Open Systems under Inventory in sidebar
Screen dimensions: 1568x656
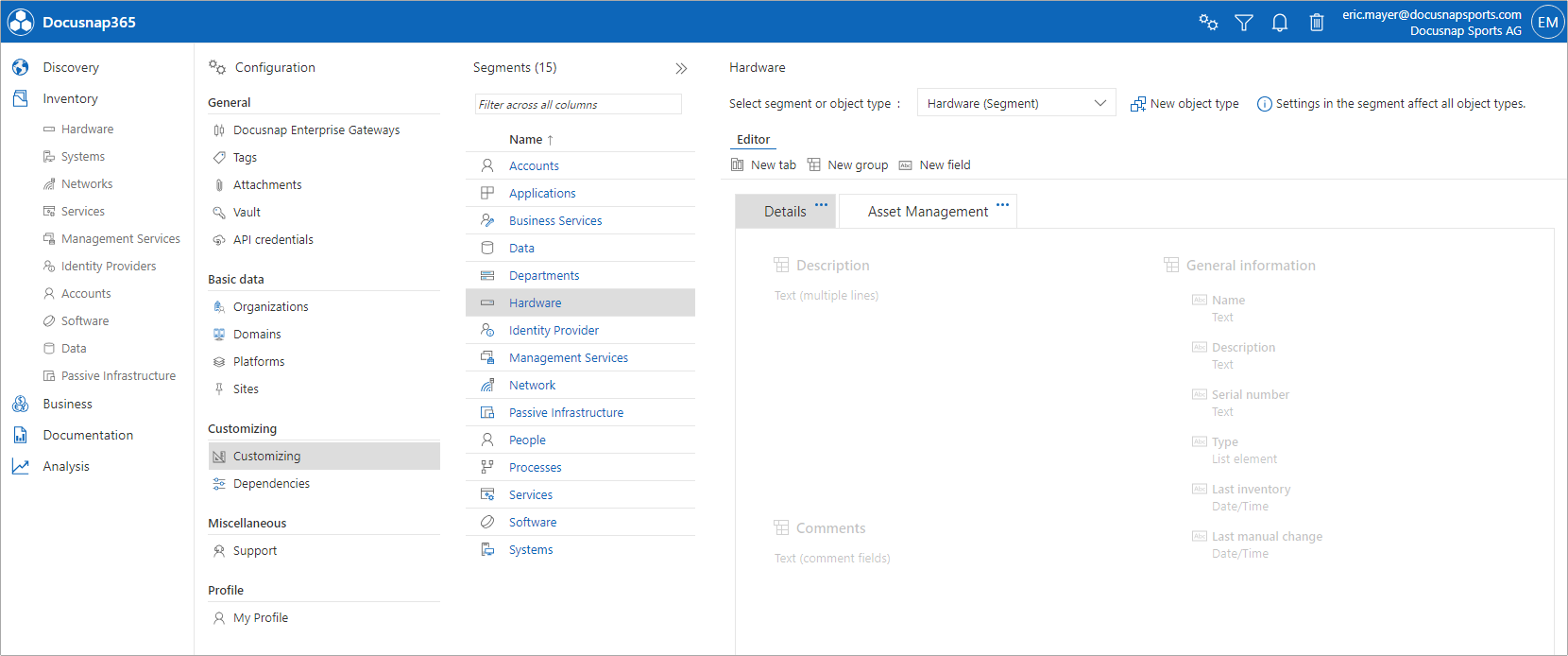[83, 157]
